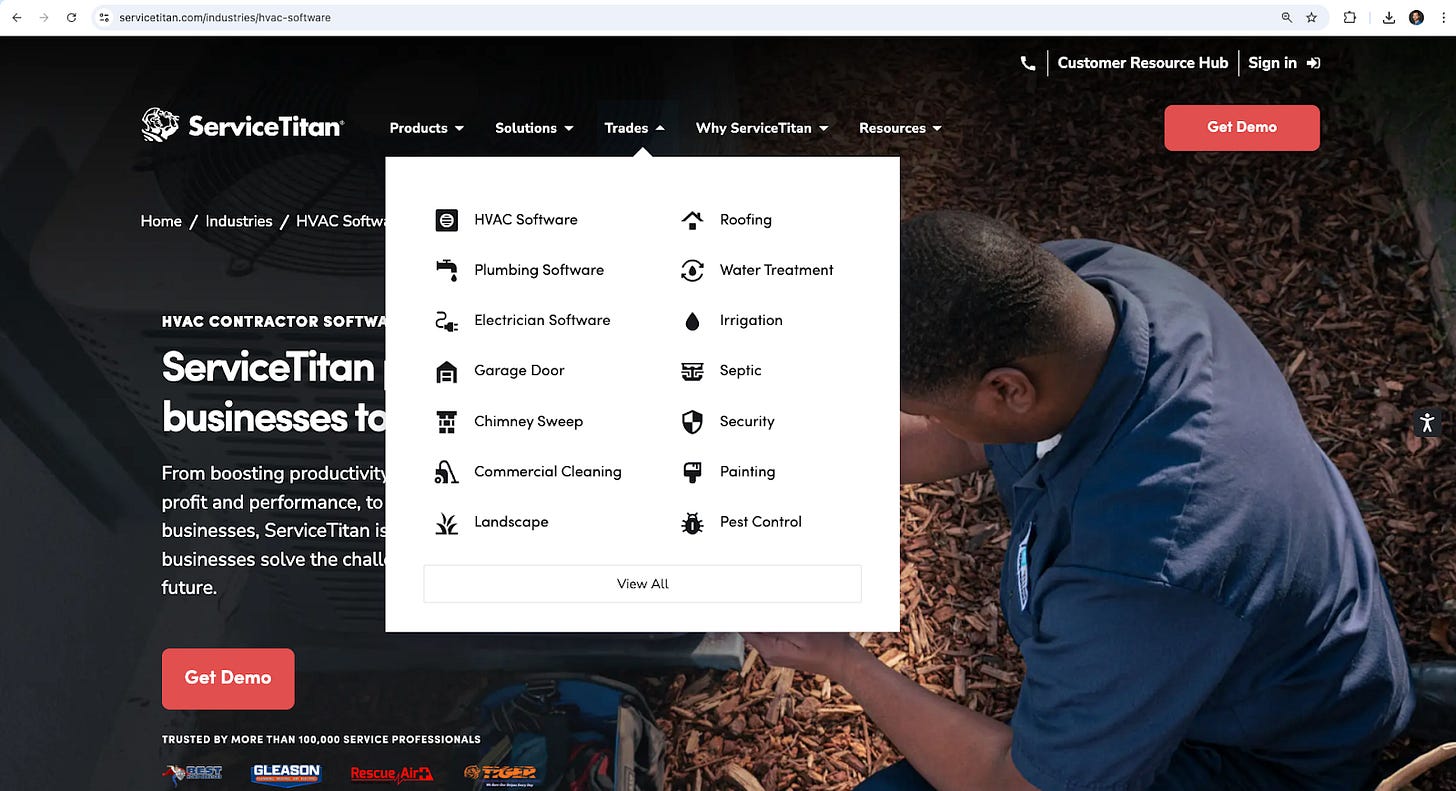Screen dimensions: 1456x791
Task: Click the Best customer logo
Action: click(x=192, y=774)
